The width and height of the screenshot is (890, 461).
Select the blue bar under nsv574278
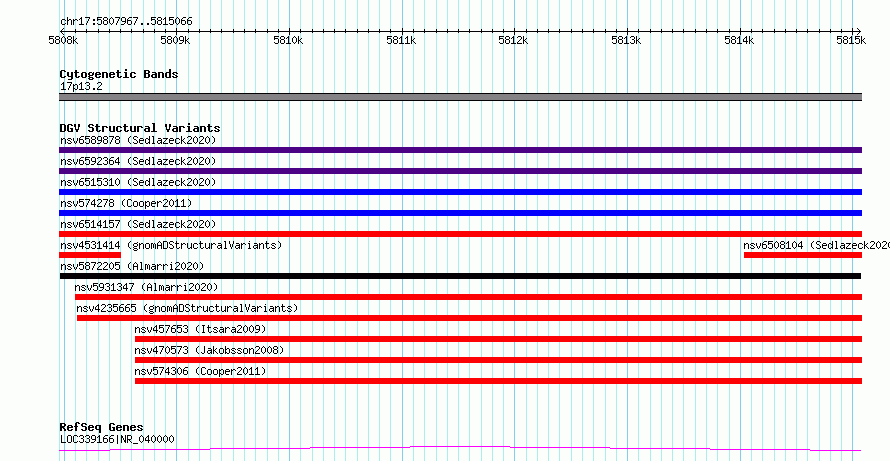460,213
